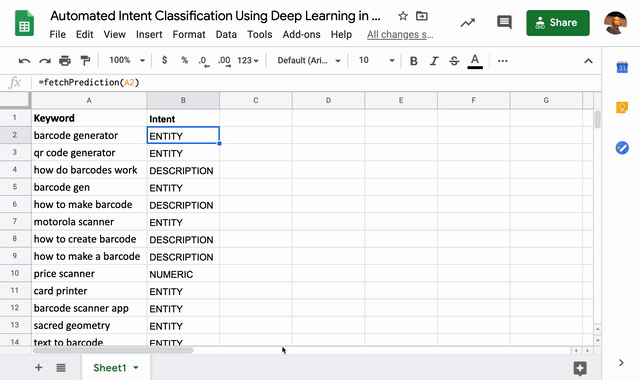Select column A header

click(89, 100)
